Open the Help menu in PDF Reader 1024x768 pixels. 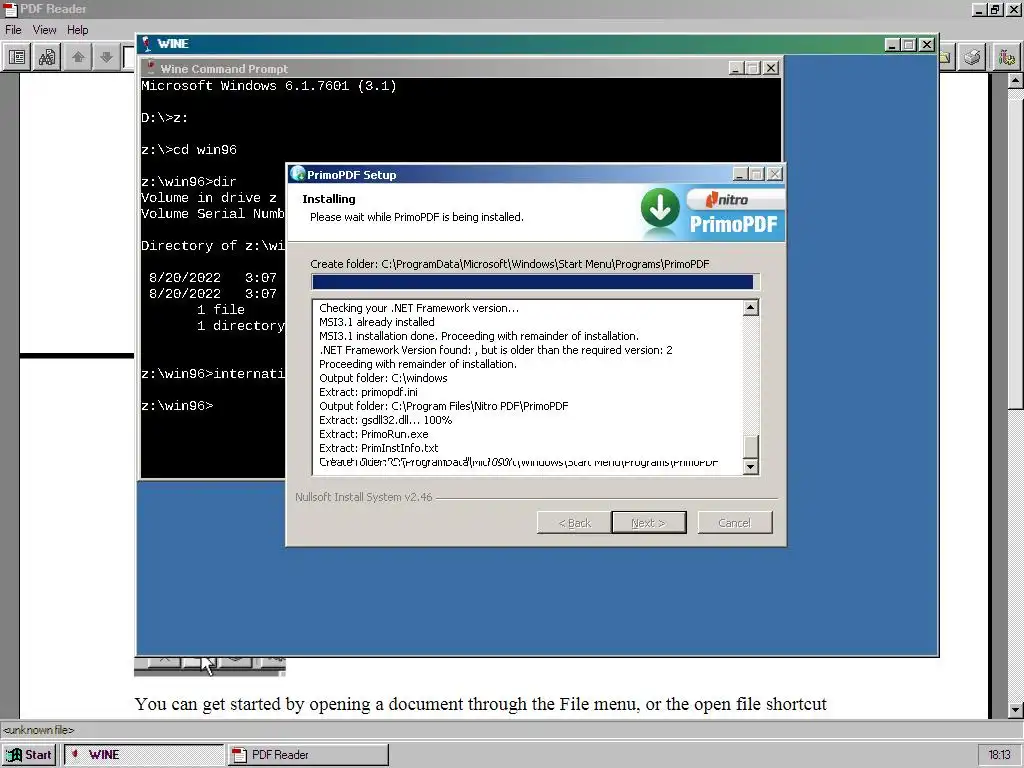click(x=77, y=29)
